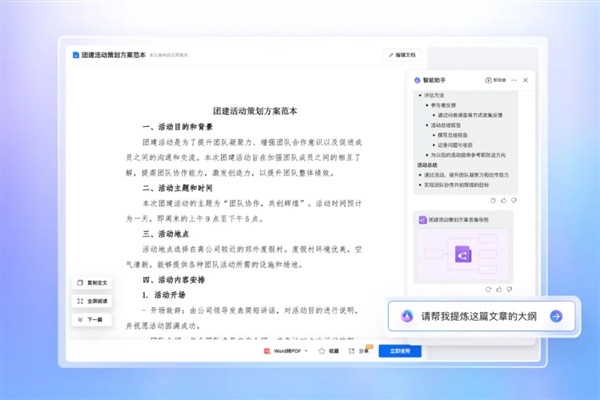
Task: Give thumbs up to the outline reply
Action: click(x=504, y=200)
